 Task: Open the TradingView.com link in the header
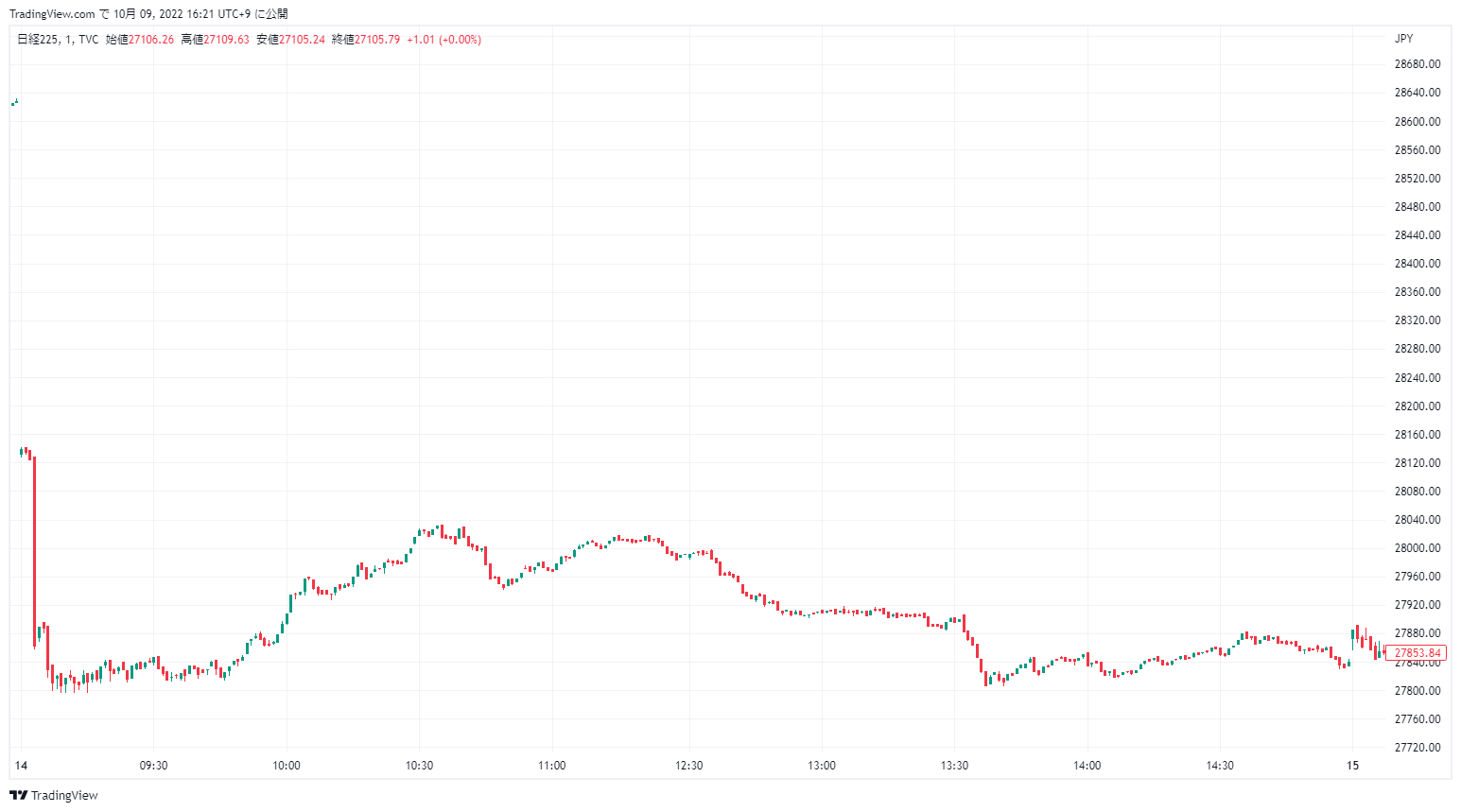coord(52,14)
